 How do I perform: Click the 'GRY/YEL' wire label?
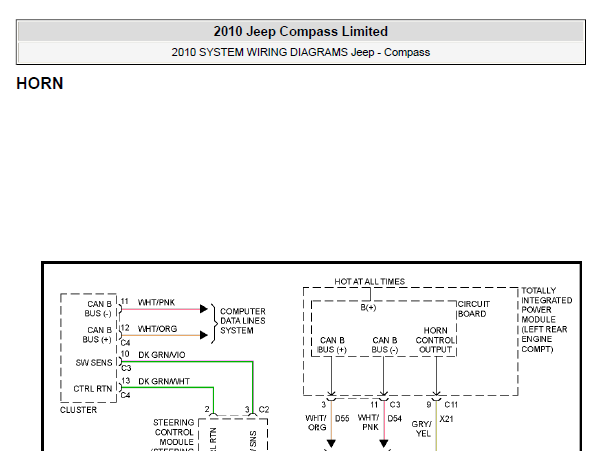pyautogui.click(x=422, y=429)
